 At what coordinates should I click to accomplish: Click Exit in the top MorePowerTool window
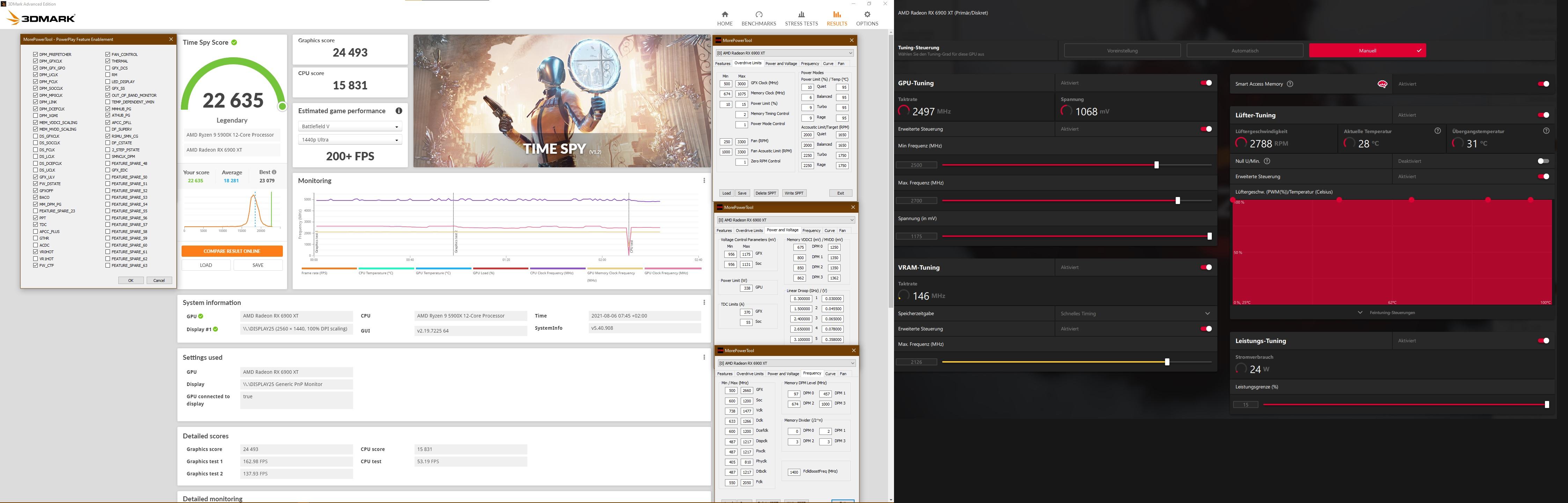[841, 193]
